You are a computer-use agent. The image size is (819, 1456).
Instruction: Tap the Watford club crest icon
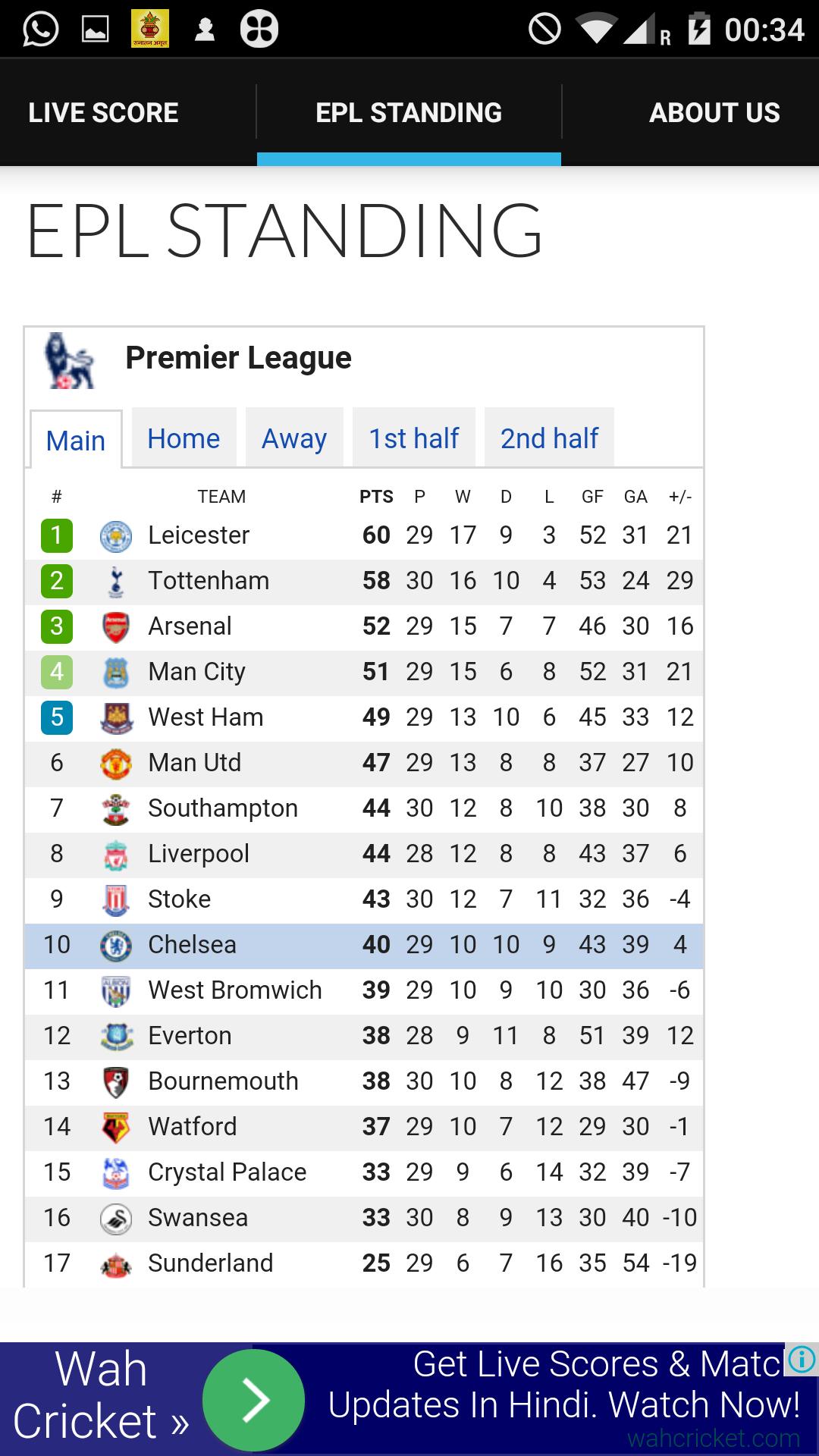point(116,1128)
